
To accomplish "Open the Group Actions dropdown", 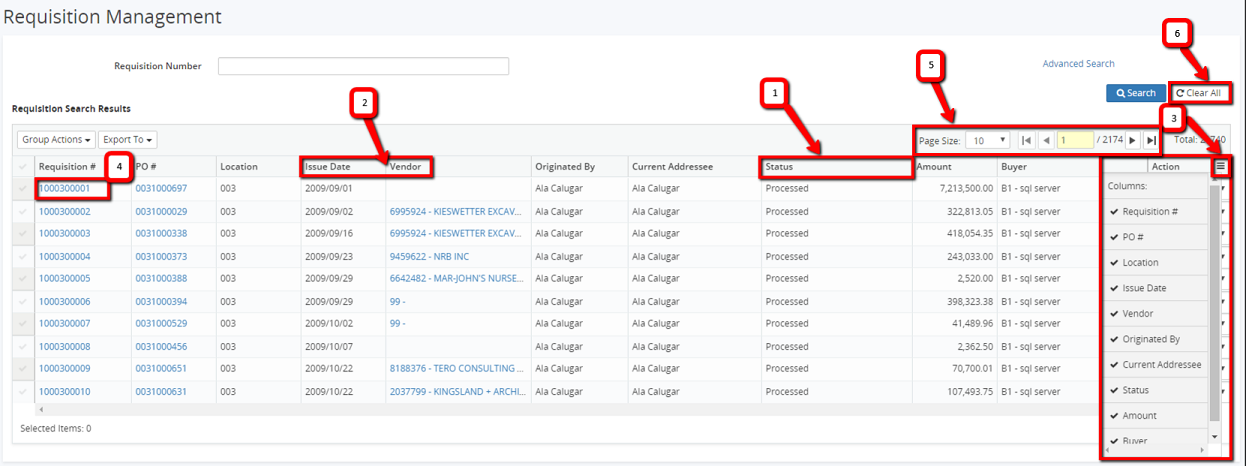I will [x=58, y=140].
